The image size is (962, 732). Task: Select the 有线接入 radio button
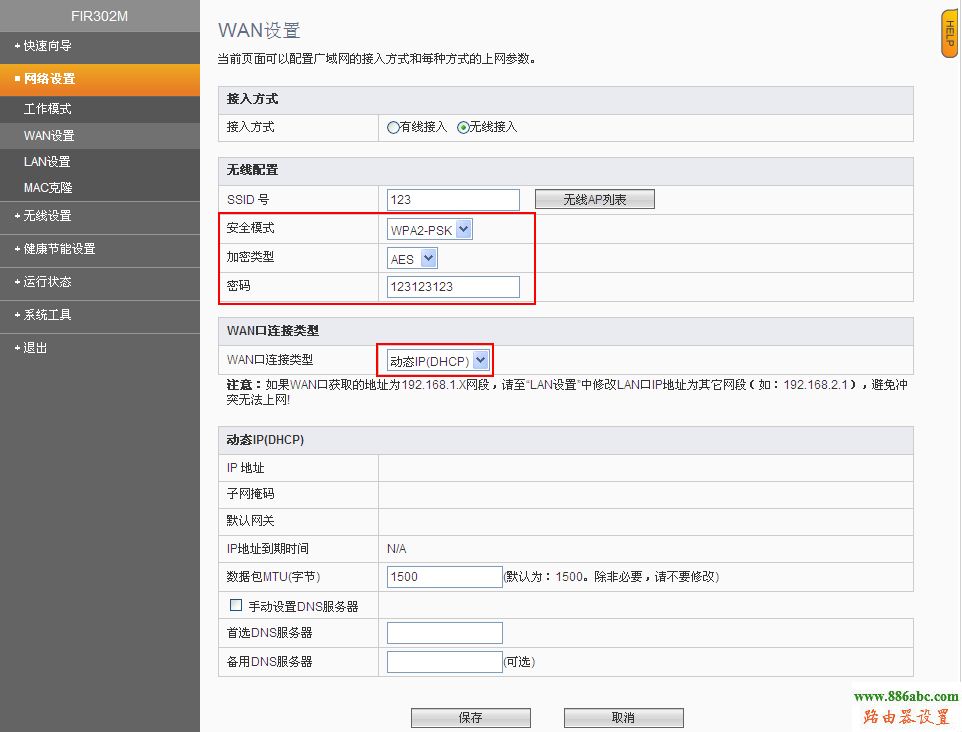393,128
